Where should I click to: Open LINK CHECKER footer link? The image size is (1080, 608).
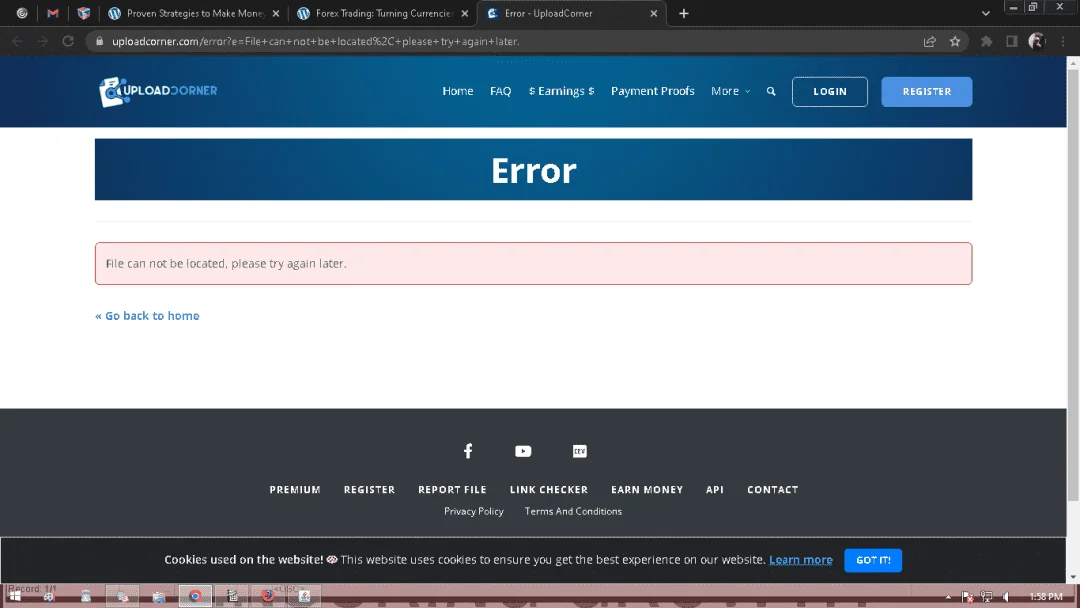(x=548, y=490)
